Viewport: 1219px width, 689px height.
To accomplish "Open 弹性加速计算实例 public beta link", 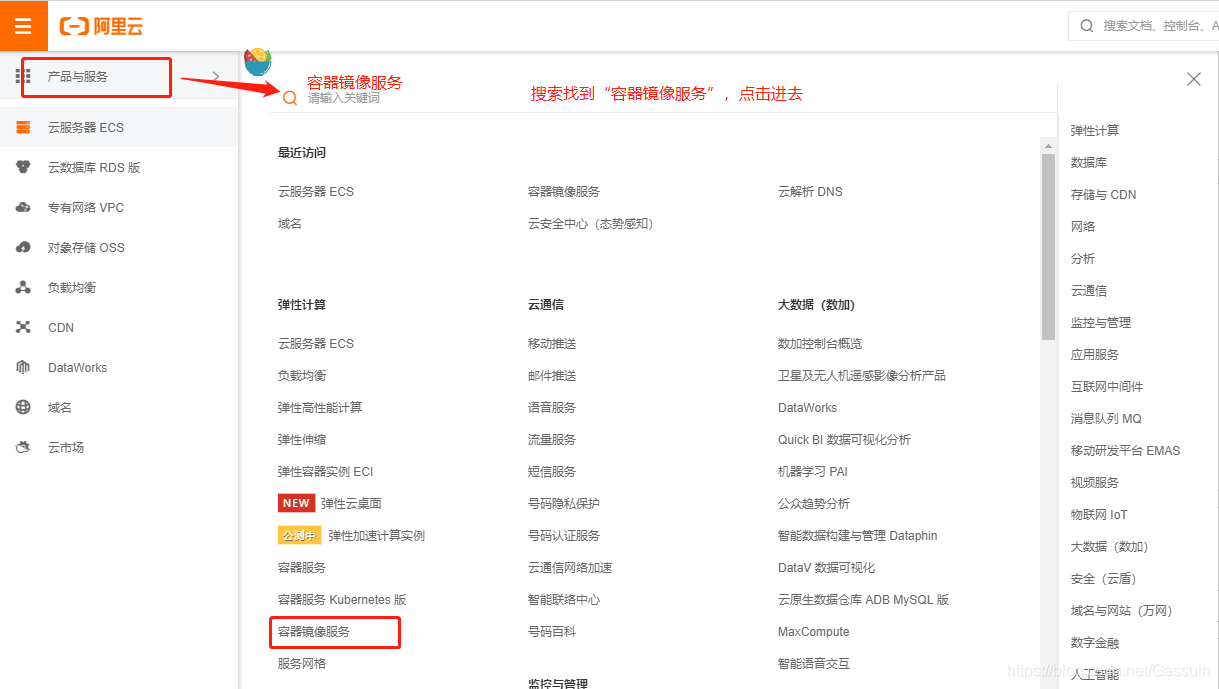I will click(x=377, y=536).
